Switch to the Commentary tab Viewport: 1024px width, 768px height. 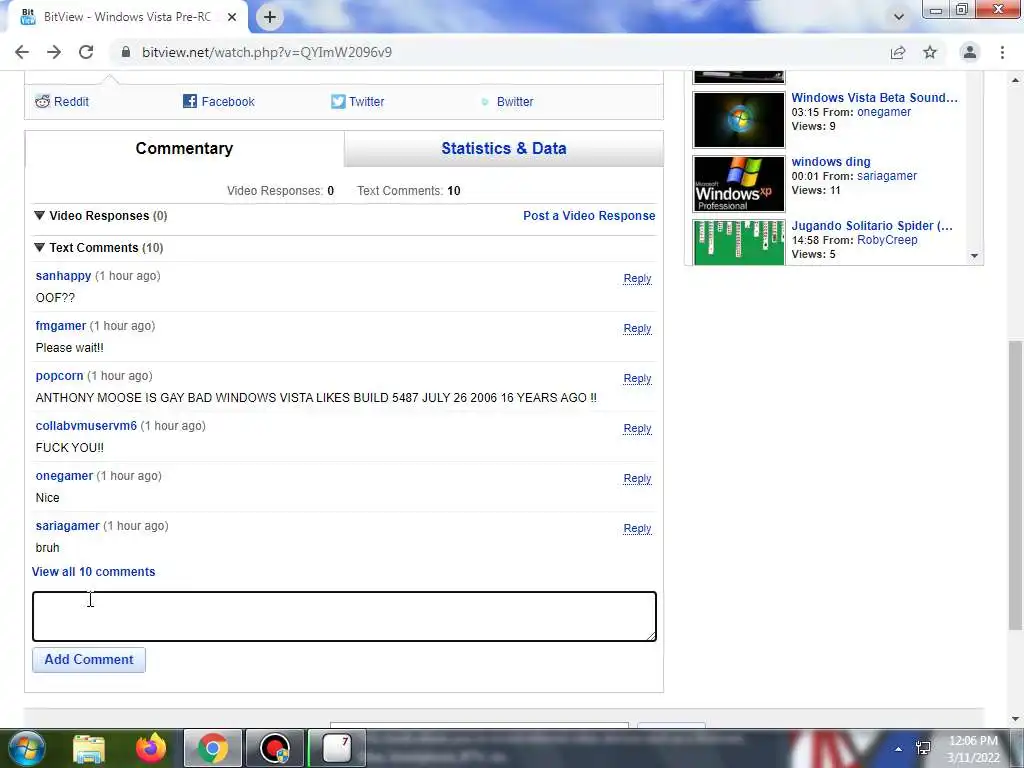[184, 148]
